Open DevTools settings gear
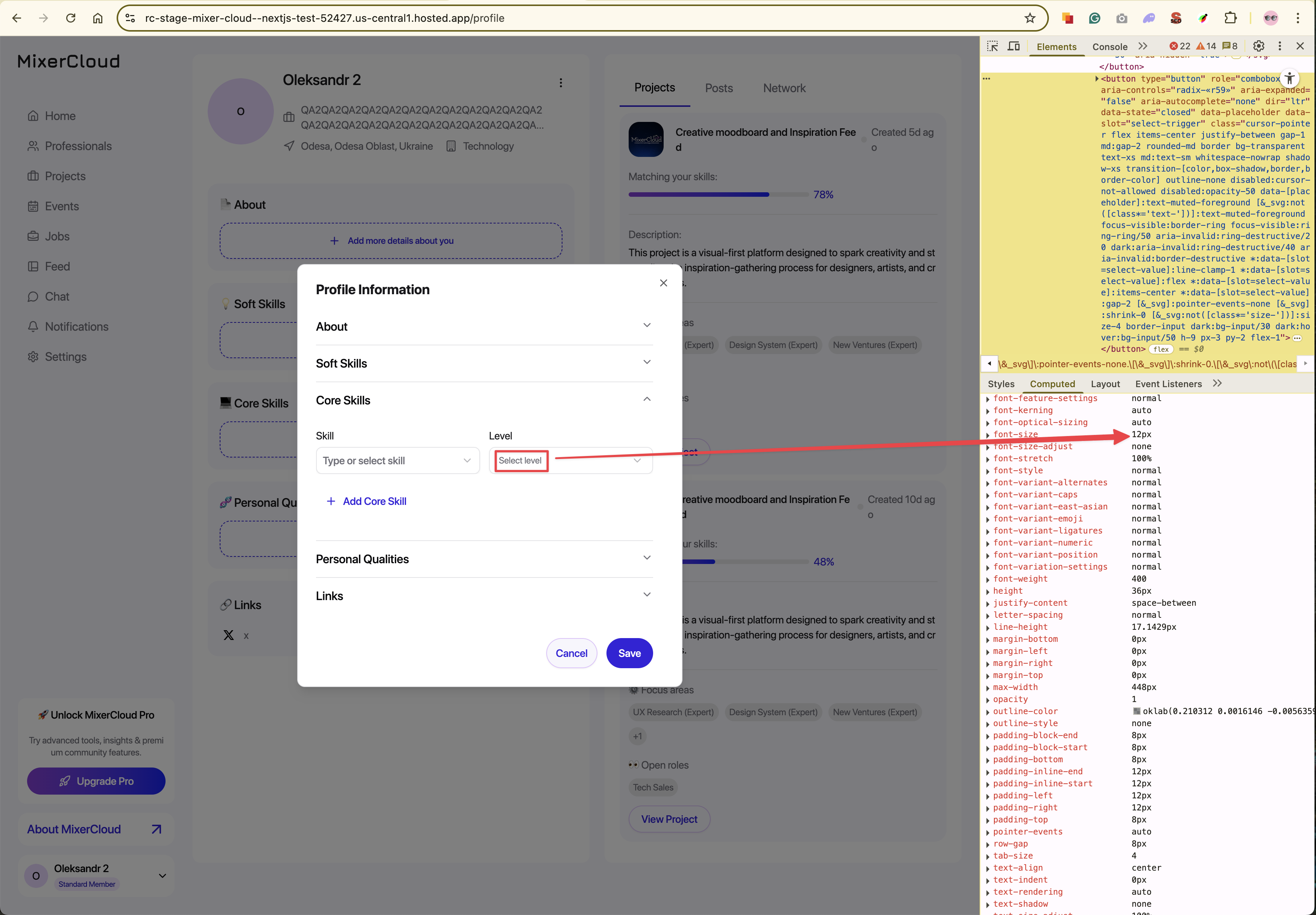 coord(1259,46)
